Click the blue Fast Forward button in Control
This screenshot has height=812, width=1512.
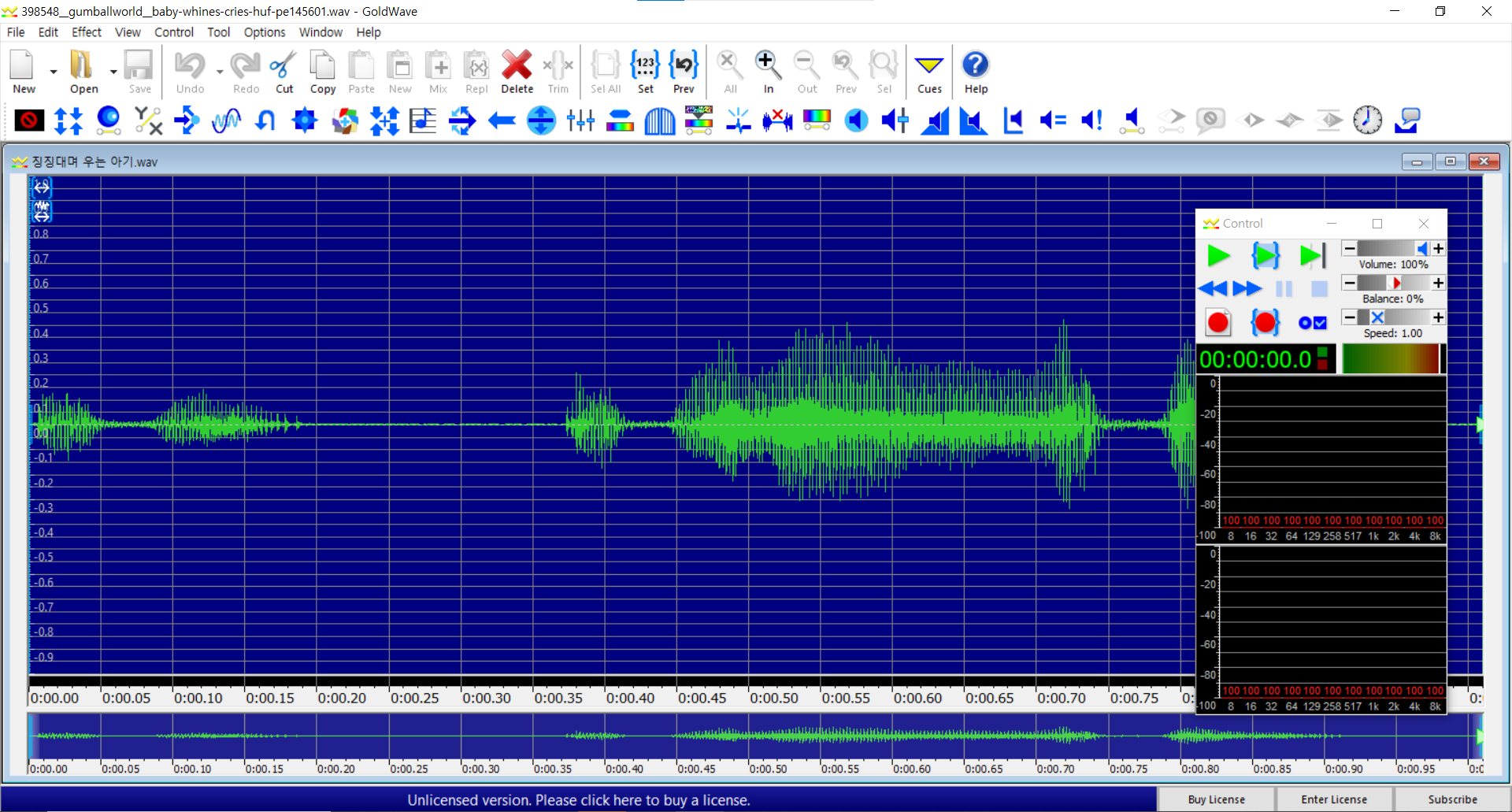tap(1247, 289)
